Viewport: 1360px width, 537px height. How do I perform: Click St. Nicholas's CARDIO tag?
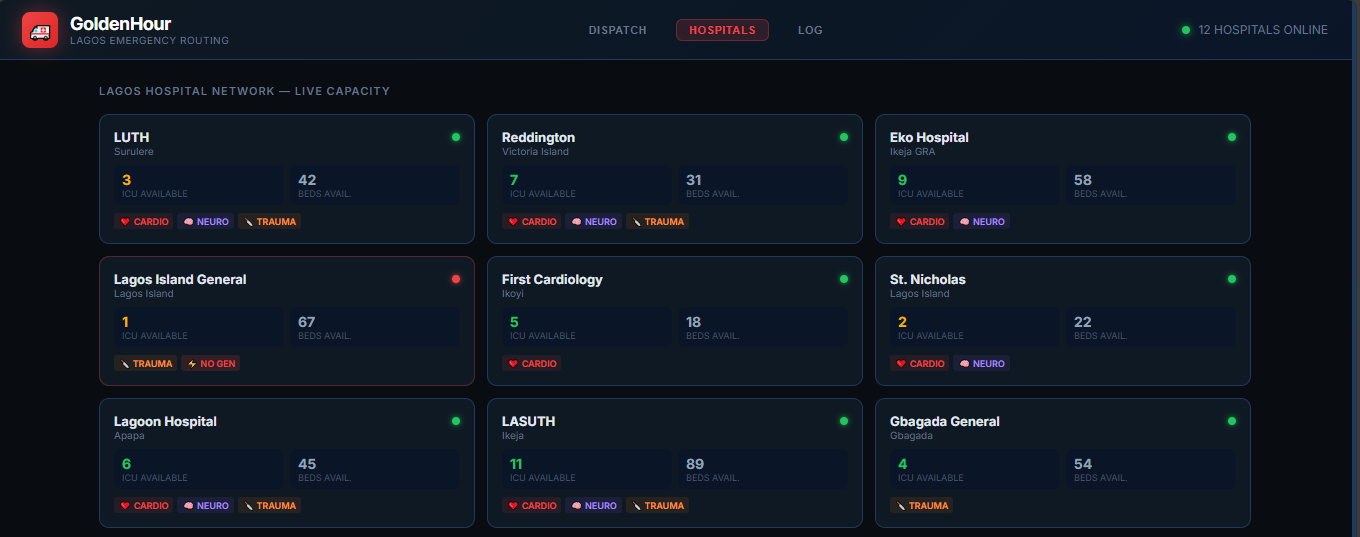[919, 364]
